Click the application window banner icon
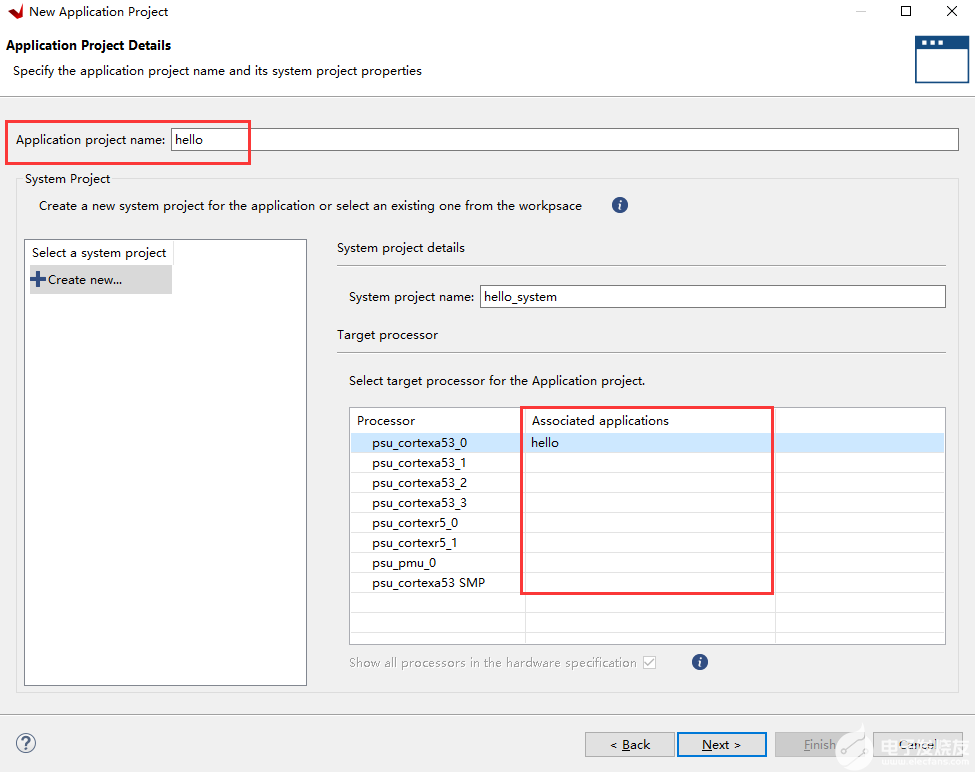 [941, 59]
